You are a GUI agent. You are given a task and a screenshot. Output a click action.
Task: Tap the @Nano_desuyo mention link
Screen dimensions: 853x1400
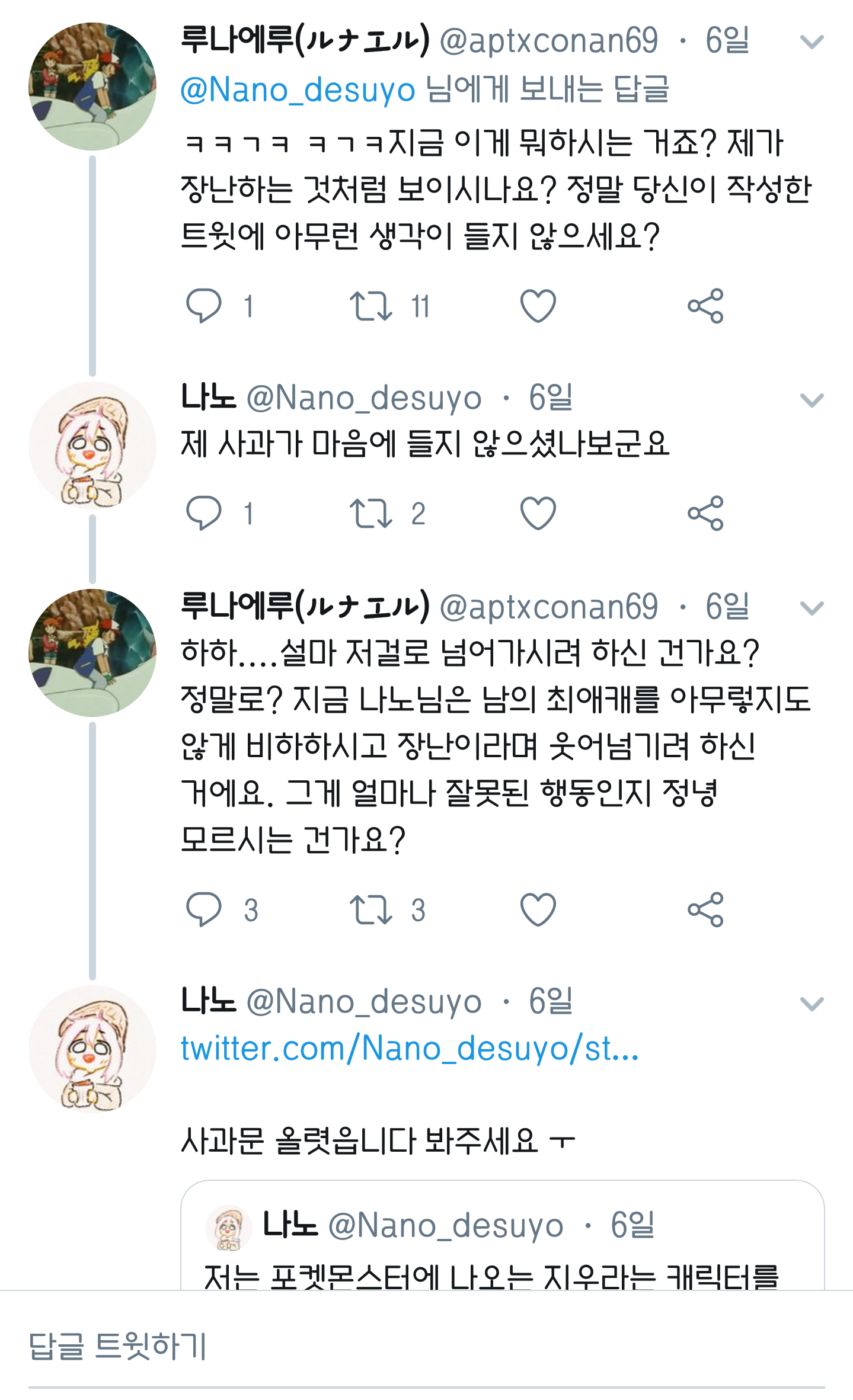click(x=298, y=90)
